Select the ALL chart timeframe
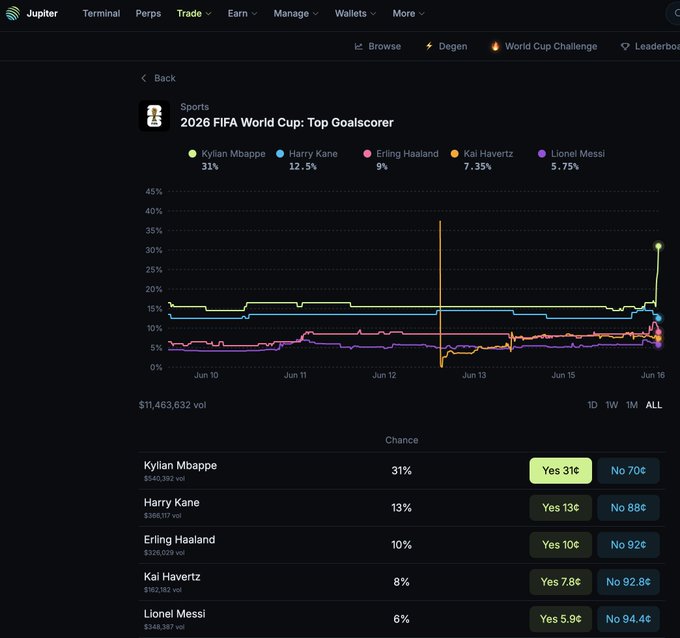 point(654,405)
